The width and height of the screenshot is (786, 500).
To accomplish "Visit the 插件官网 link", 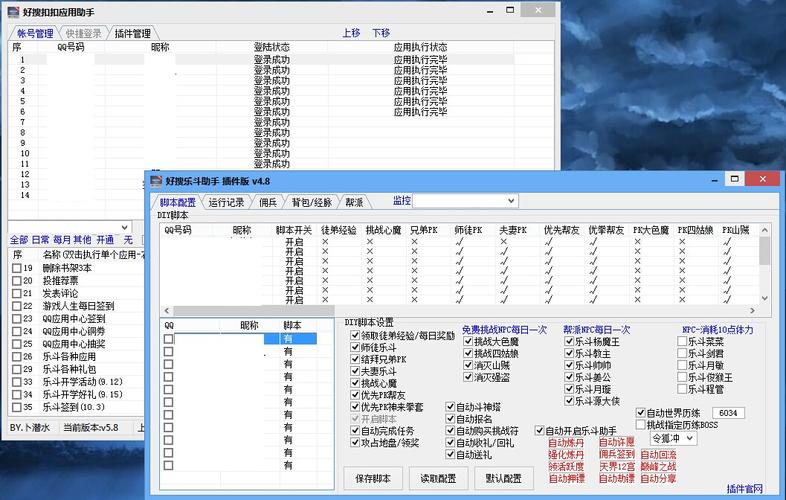I will coord(745,488).
